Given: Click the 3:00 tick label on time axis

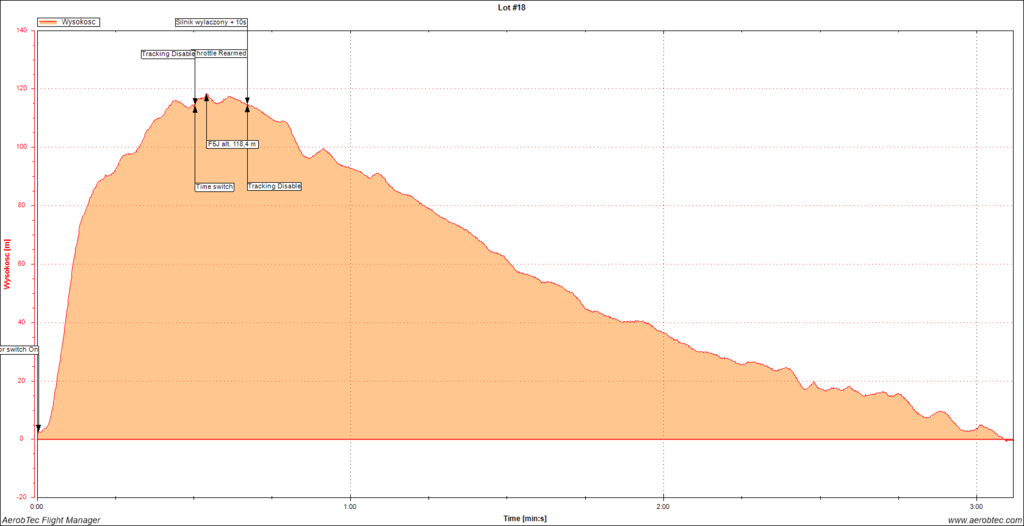Looking at the screenshot, I should 977,506.
